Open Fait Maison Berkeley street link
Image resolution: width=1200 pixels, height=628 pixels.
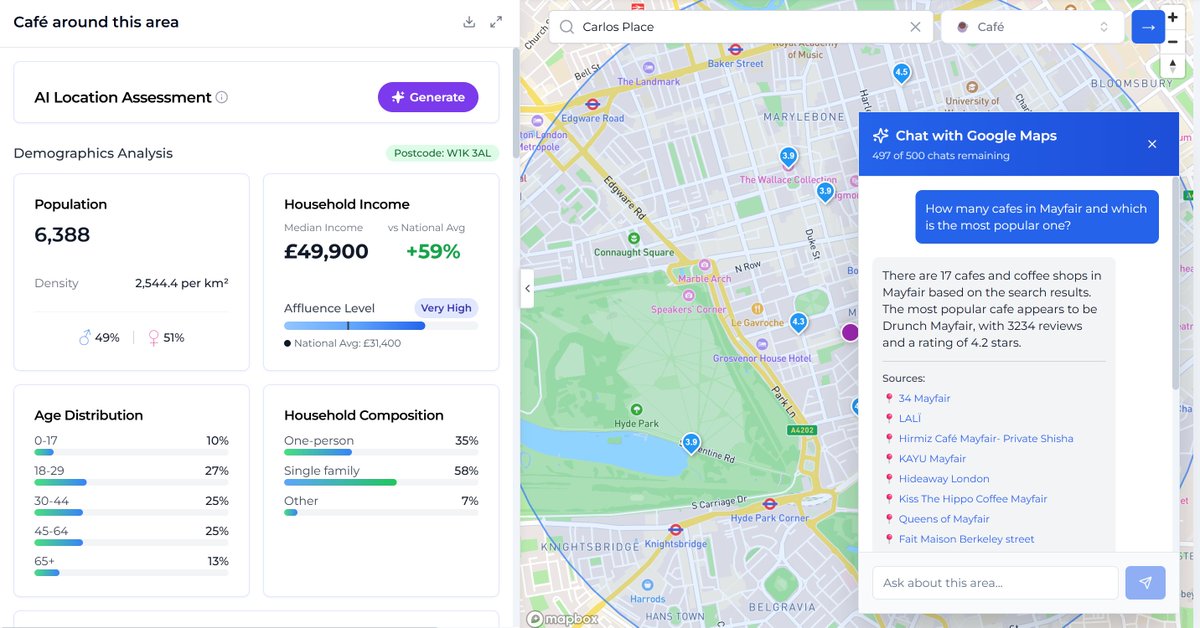(x=967, y=539)
